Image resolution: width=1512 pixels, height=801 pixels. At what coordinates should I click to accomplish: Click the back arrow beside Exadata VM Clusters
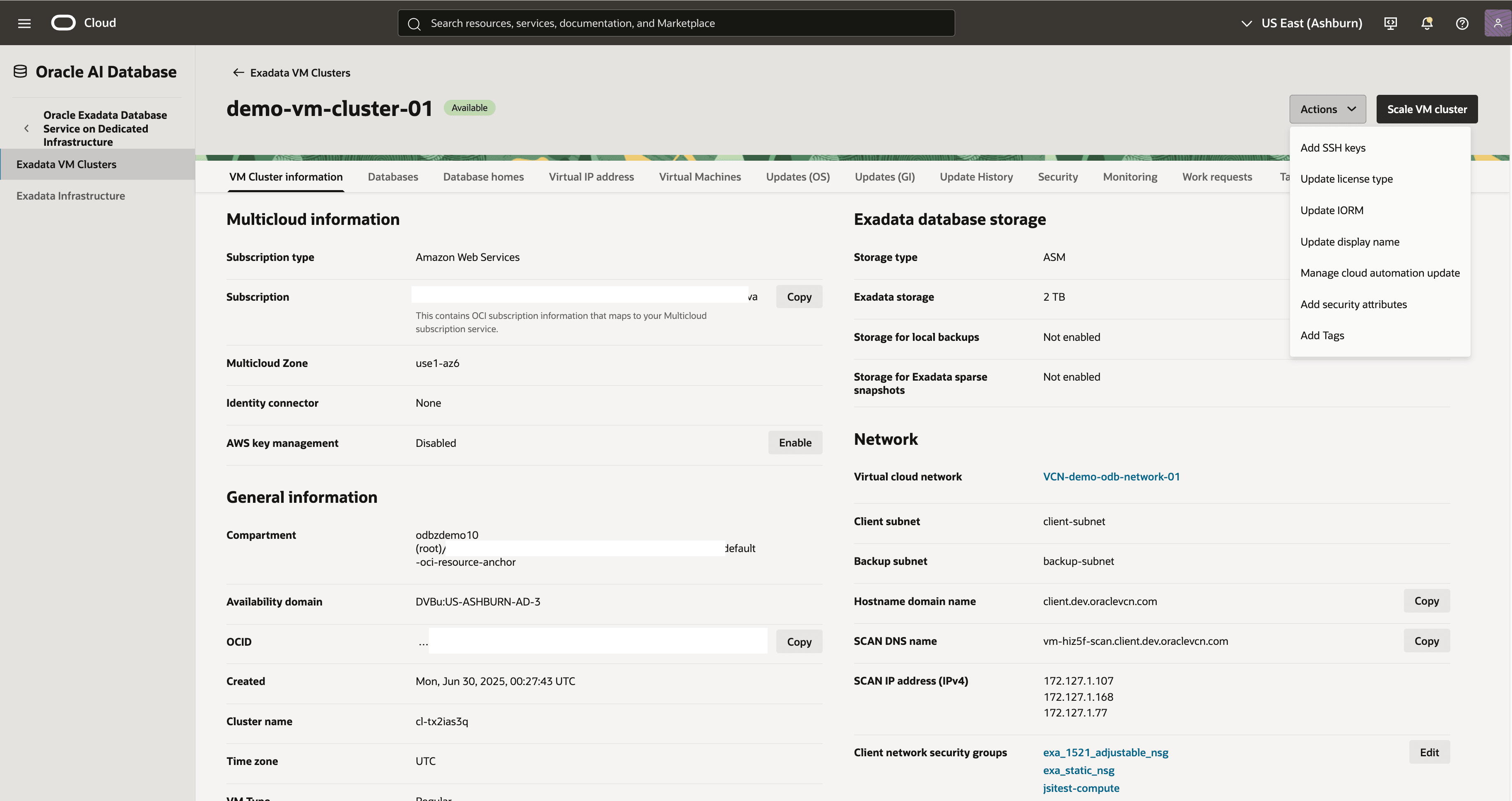point(238,72)
